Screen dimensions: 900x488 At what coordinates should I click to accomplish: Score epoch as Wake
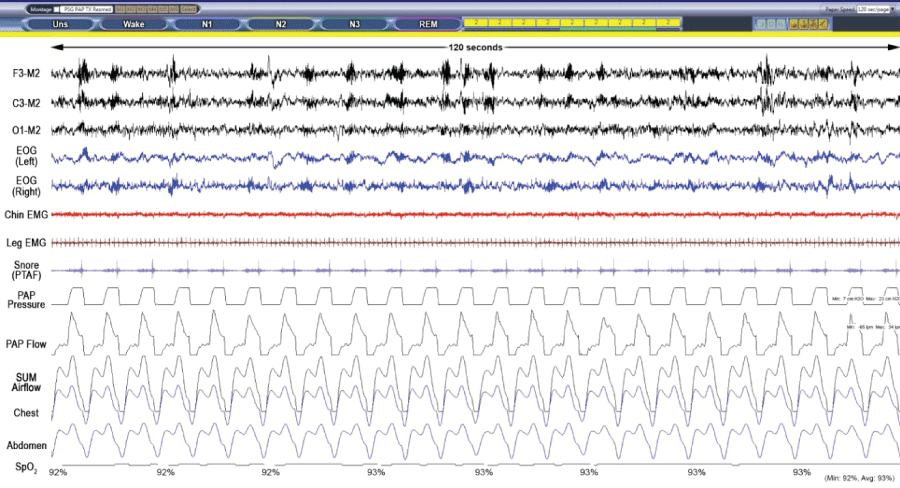133,24
